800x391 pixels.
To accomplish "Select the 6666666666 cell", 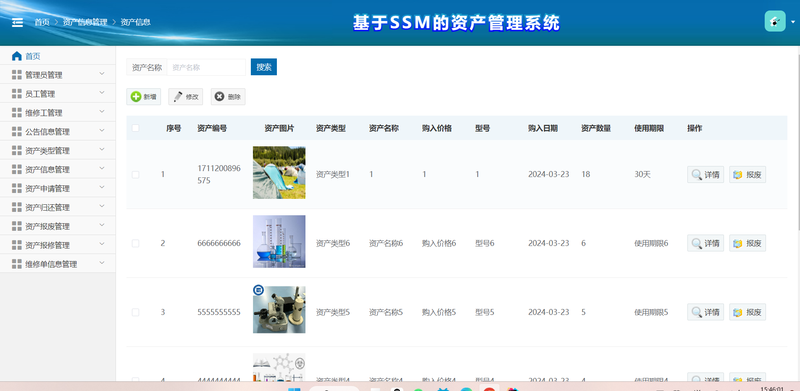I will coord(219,243).
